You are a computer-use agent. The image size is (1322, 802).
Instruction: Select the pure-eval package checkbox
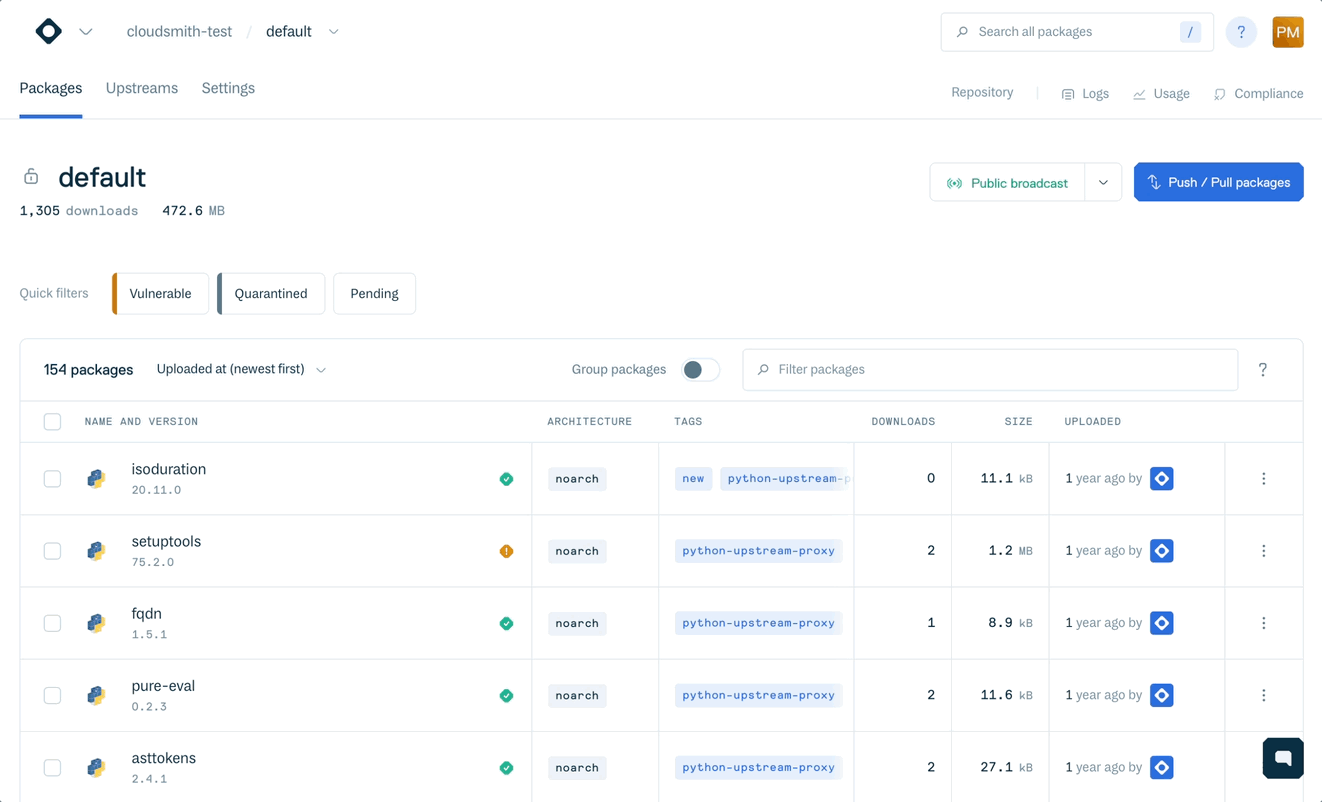click(x=52, y=695)
